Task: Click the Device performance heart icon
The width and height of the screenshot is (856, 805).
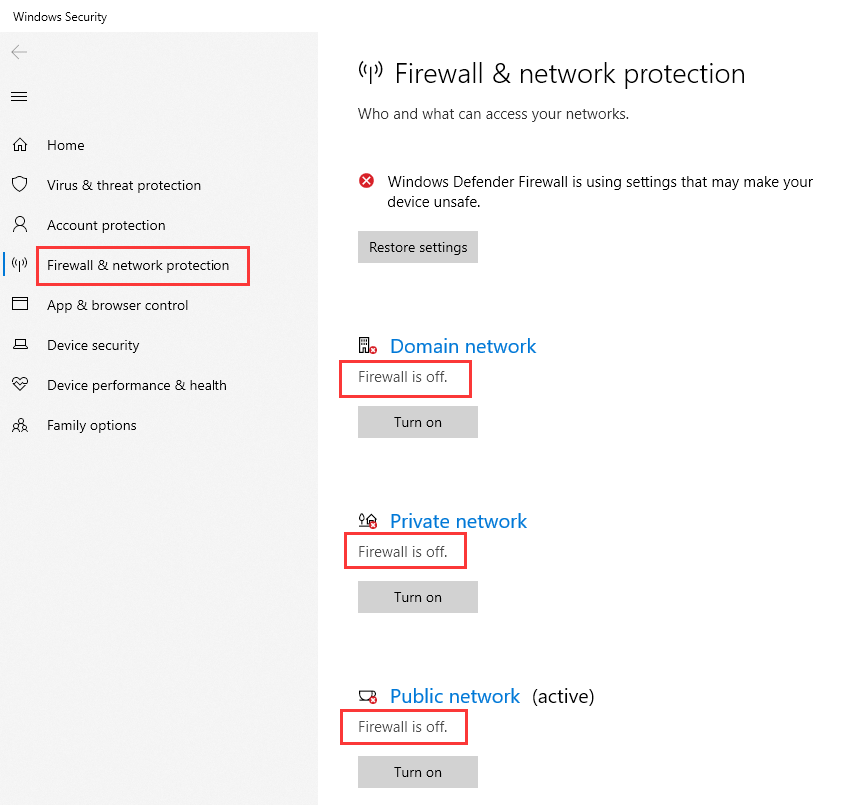Action: coord(20,384)
